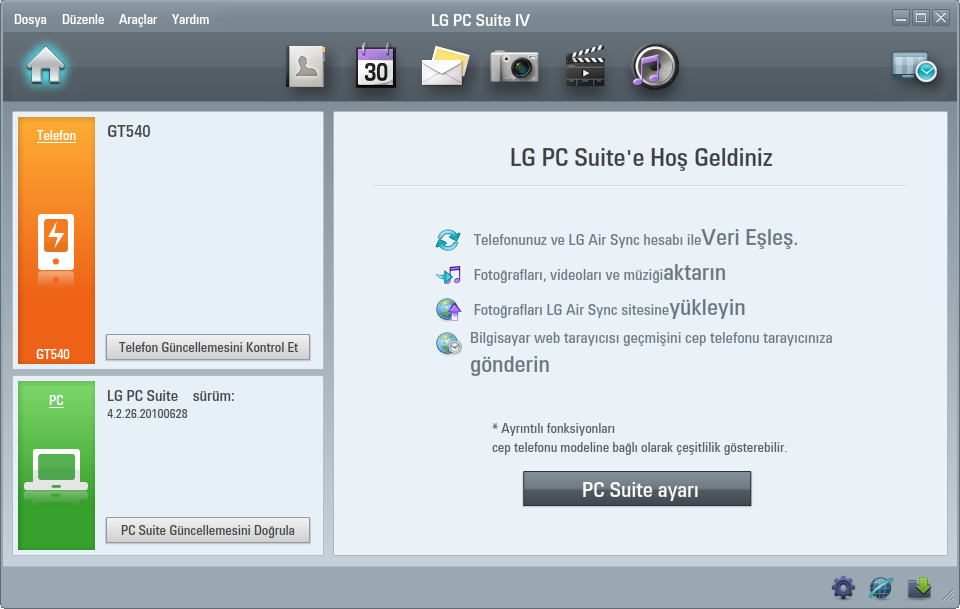
Task: Click the aktarın text
Action: pos(694,273)
